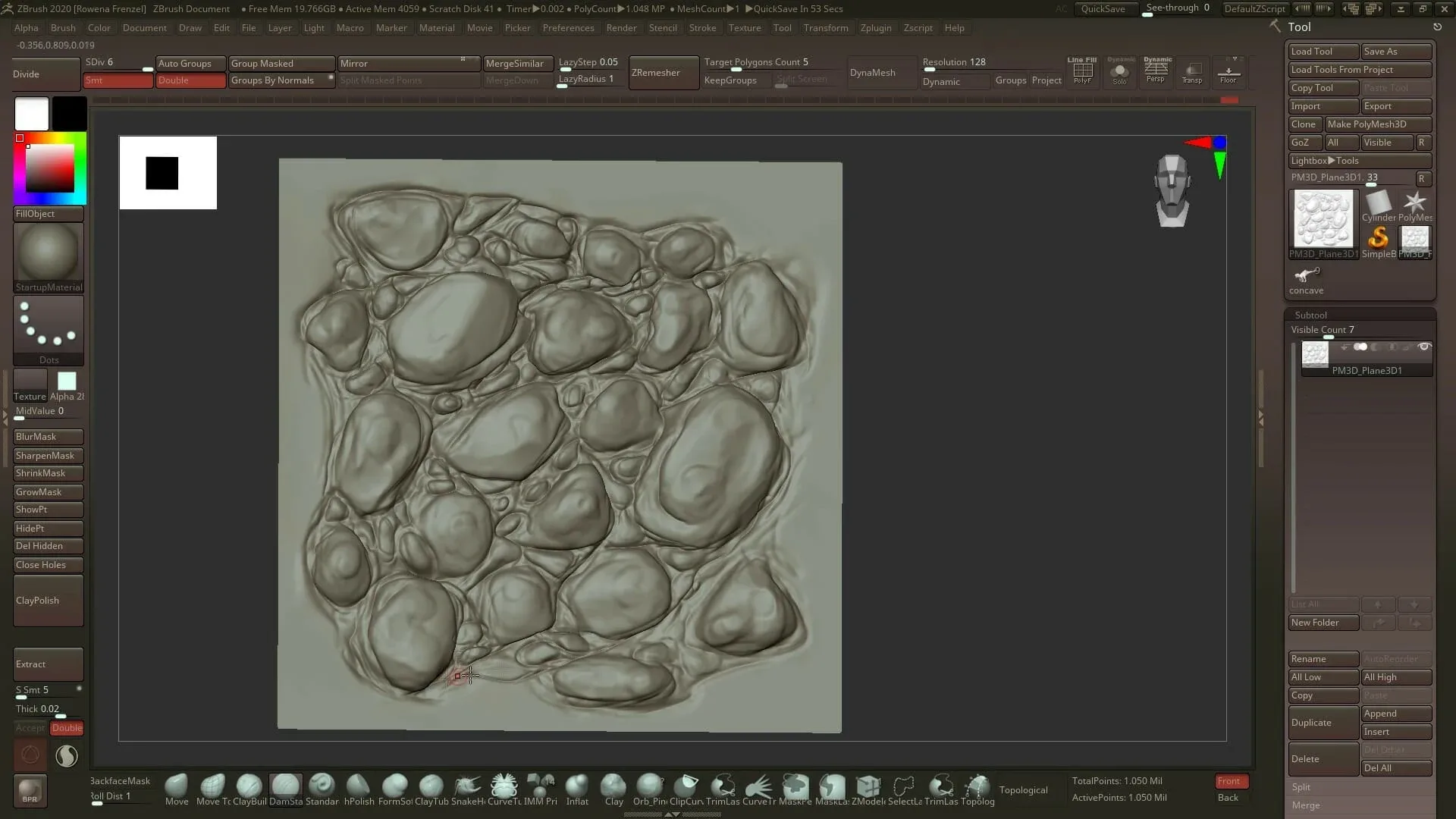Viewport: 1456px width, 819px height.
Task: Open the Zplugin menu
Action: click(x=876, y=28)
